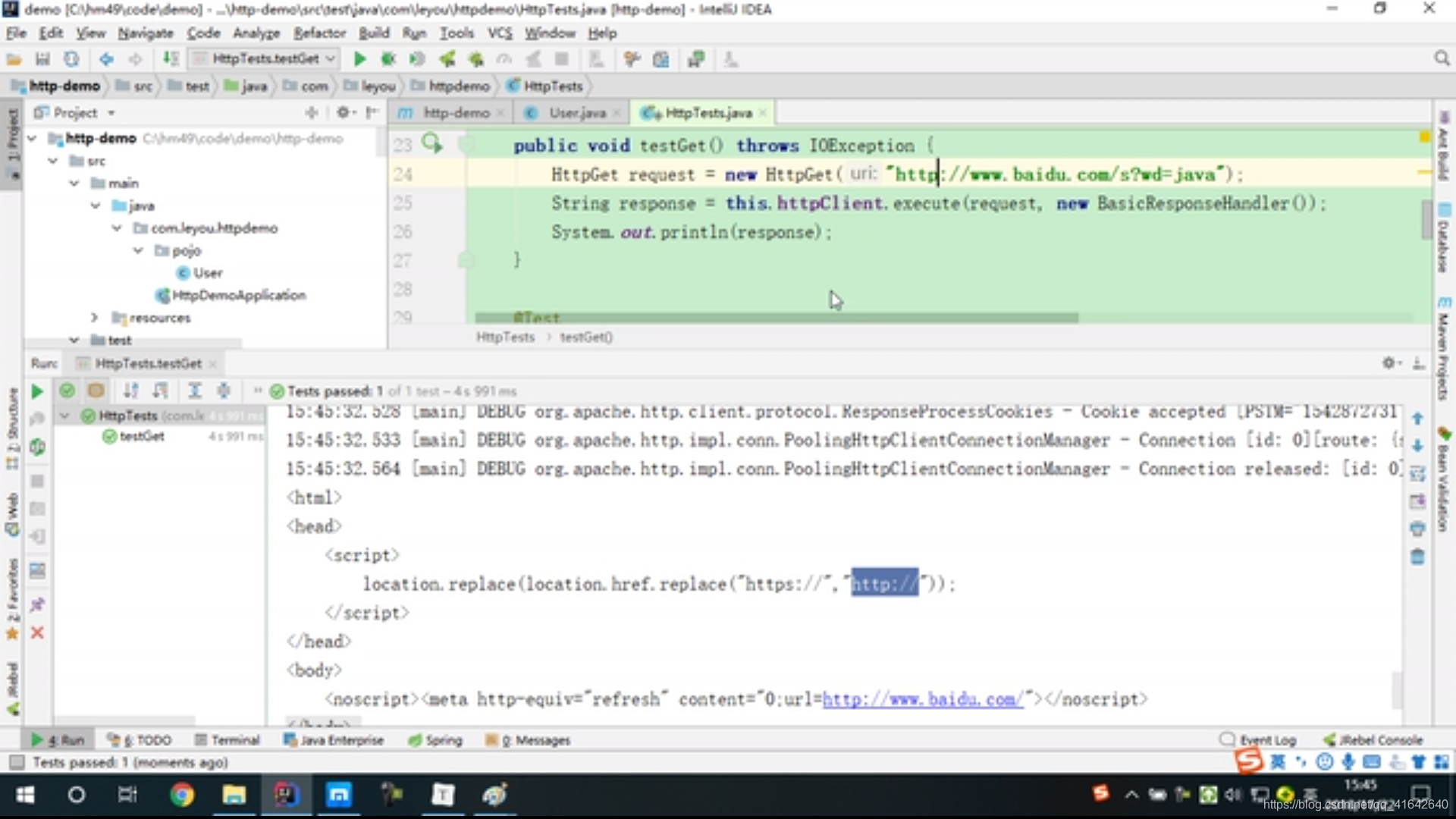The image size is (1456, 819).
Task: Click the Rerun test green arrow in Run panel
Action: (x=36, y=391)
